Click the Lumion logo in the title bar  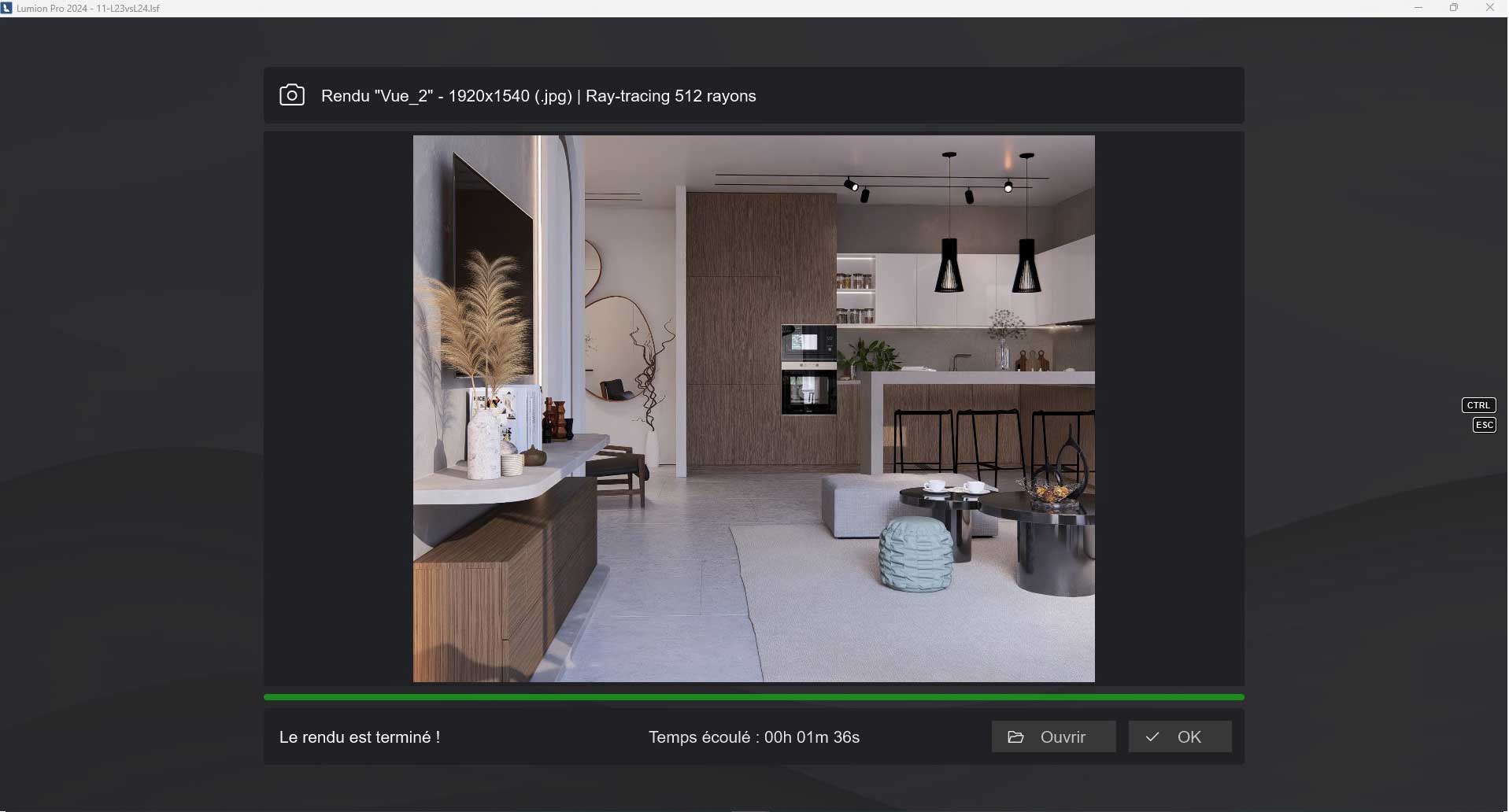pyautogui.click(x=7, y=8)
